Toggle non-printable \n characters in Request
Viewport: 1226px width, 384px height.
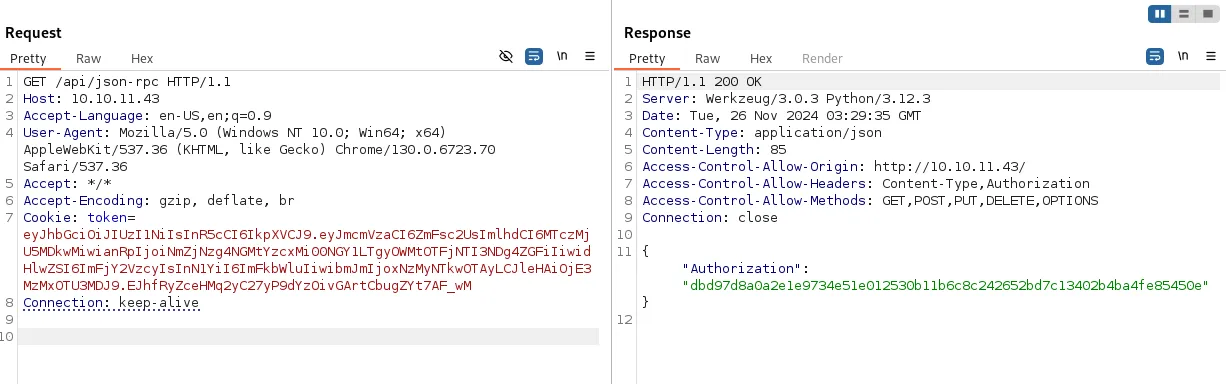pyautogui.click(x=562, y=56)
